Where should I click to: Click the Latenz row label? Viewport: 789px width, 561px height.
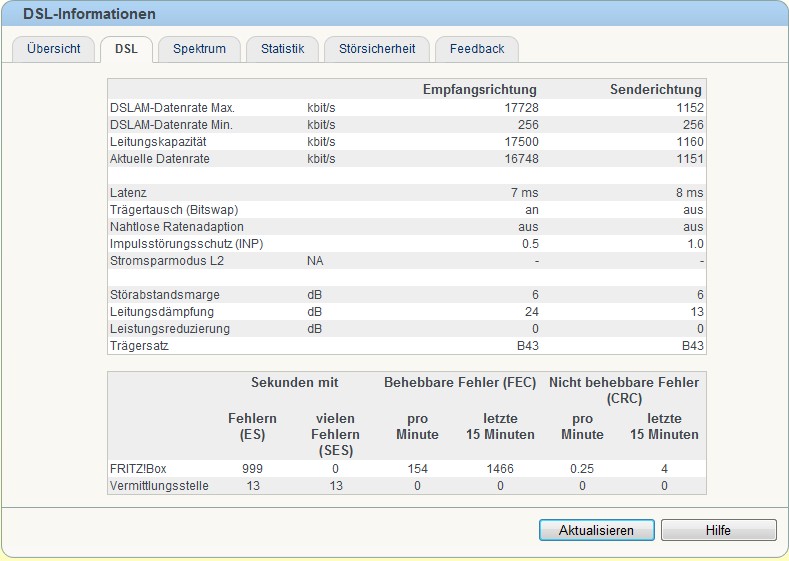point(128,193)
